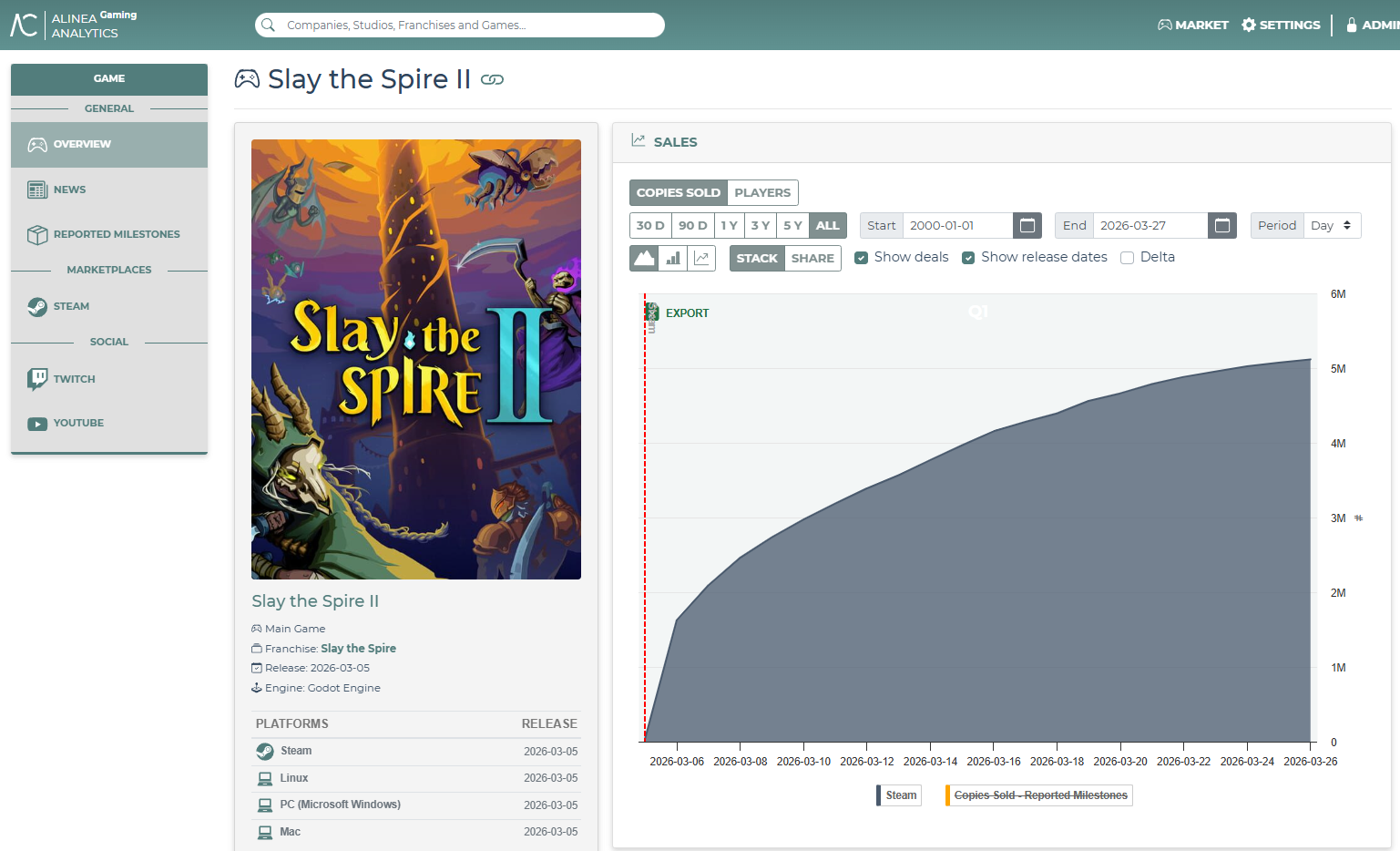Toggle Copies Sold - Reported Milestones legend series

tap(1039, 795)
